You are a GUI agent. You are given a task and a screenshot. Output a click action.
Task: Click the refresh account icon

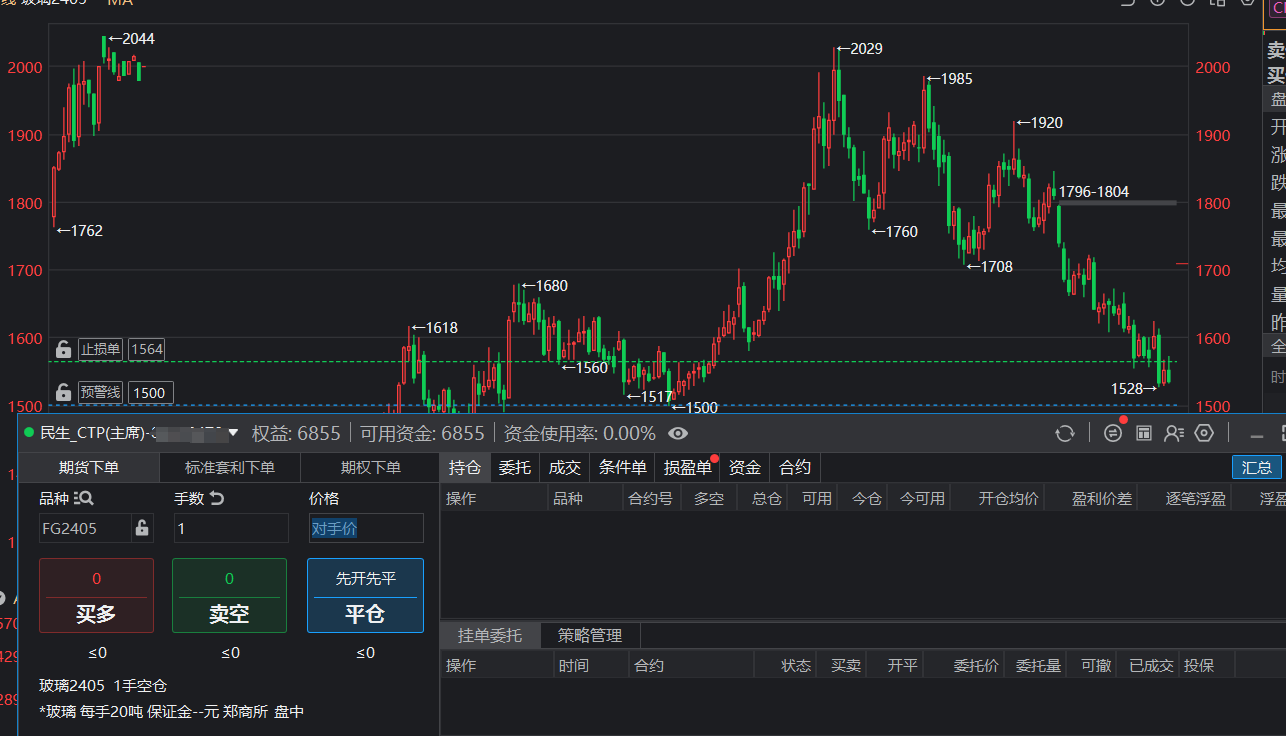pyautogui.click(x=1065, y=433)
